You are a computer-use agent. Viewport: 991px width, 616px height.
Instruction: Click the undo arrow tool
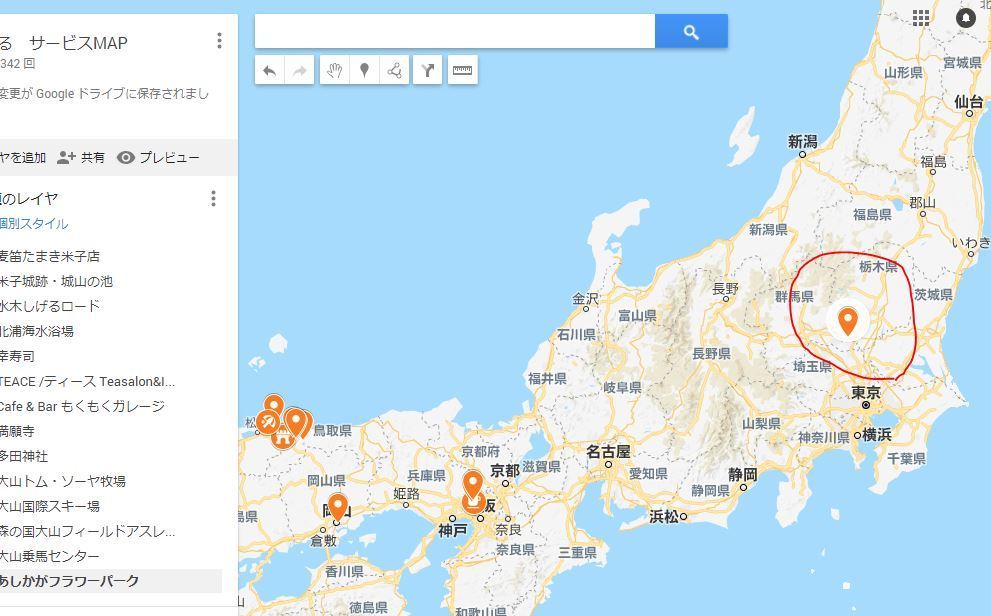pyautogui.click(x=270, y=70)
